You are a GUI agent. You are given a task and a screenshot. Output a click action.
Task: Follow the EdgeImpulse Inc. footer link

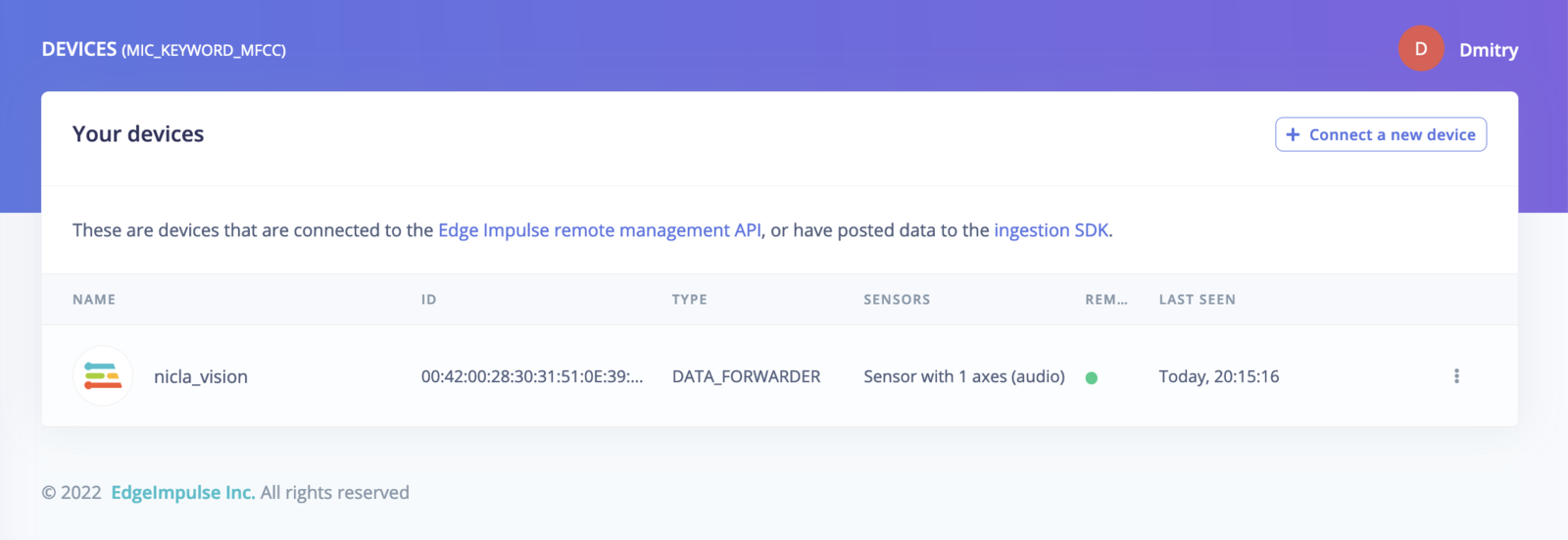coord(183,492)
